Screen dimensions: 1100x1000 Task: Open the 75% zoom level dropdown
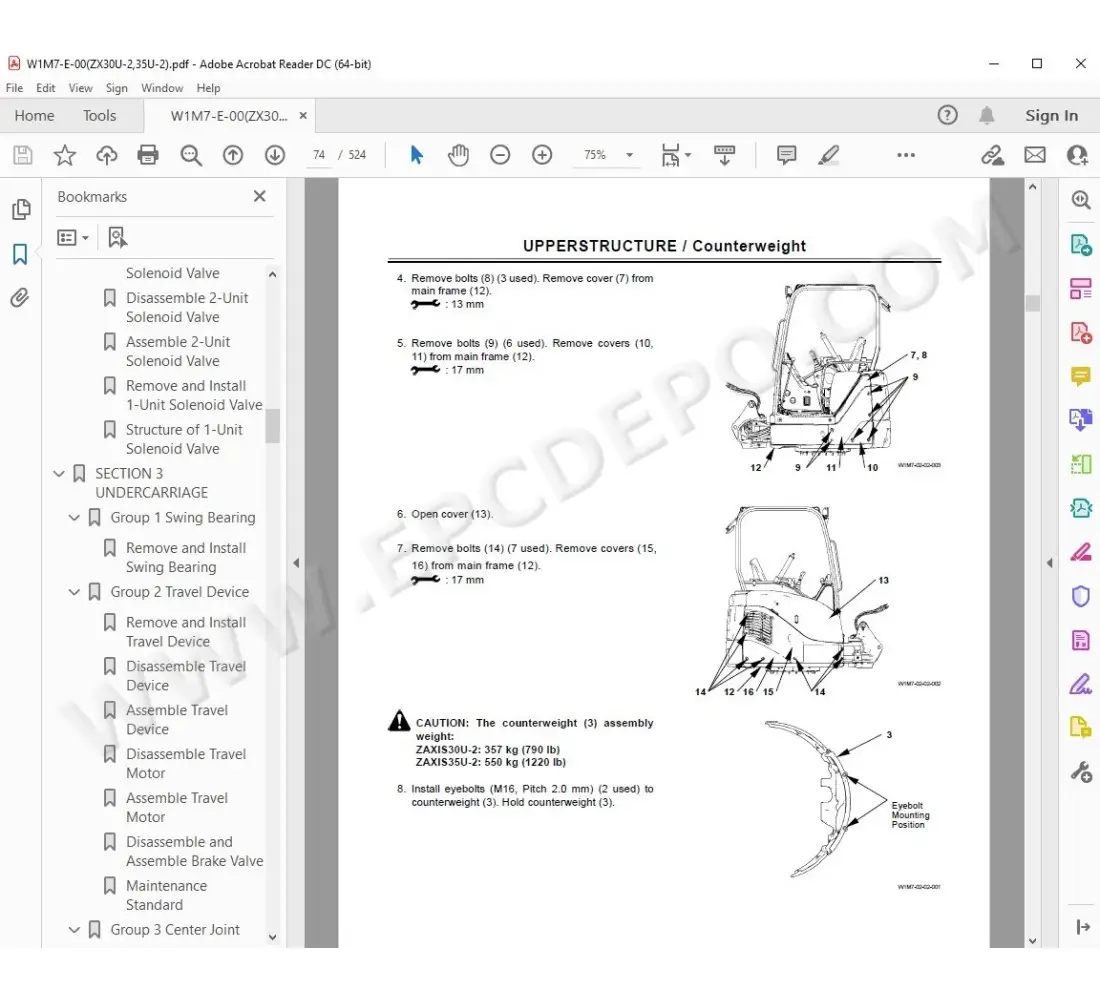[x=629, y=155]
